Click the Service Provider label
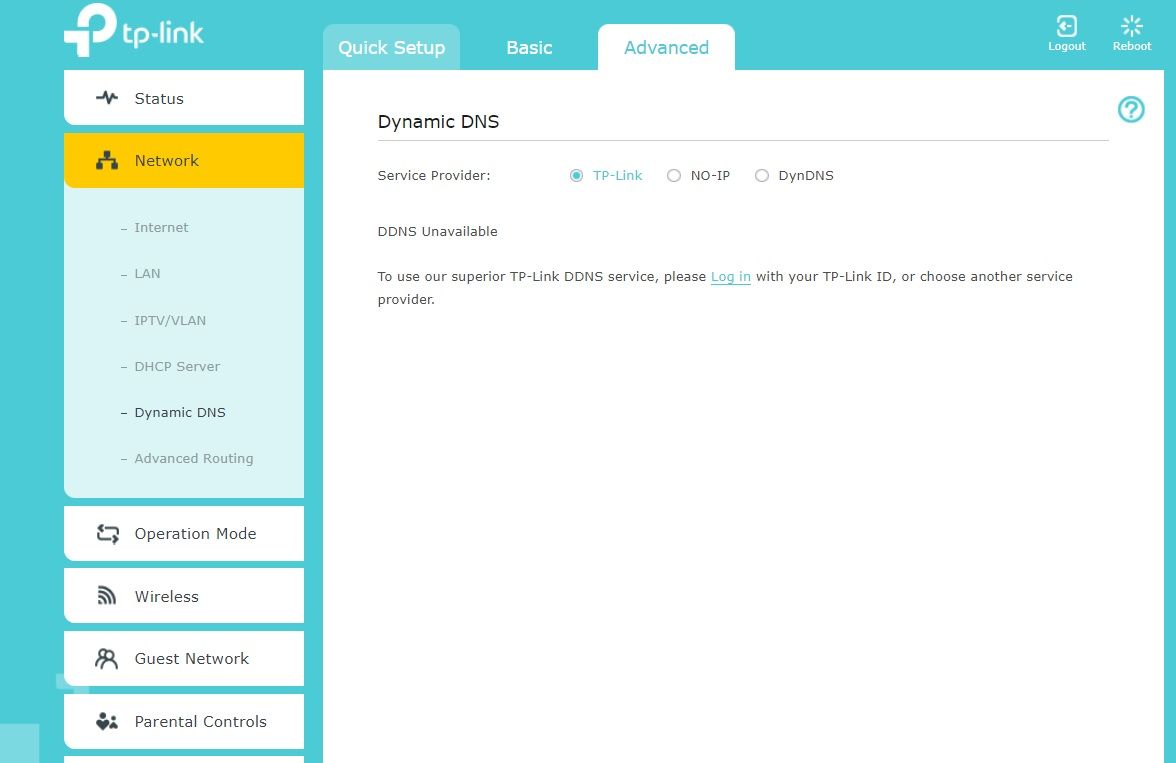This screenshot has width=1176, height=763. click(434, 176)
